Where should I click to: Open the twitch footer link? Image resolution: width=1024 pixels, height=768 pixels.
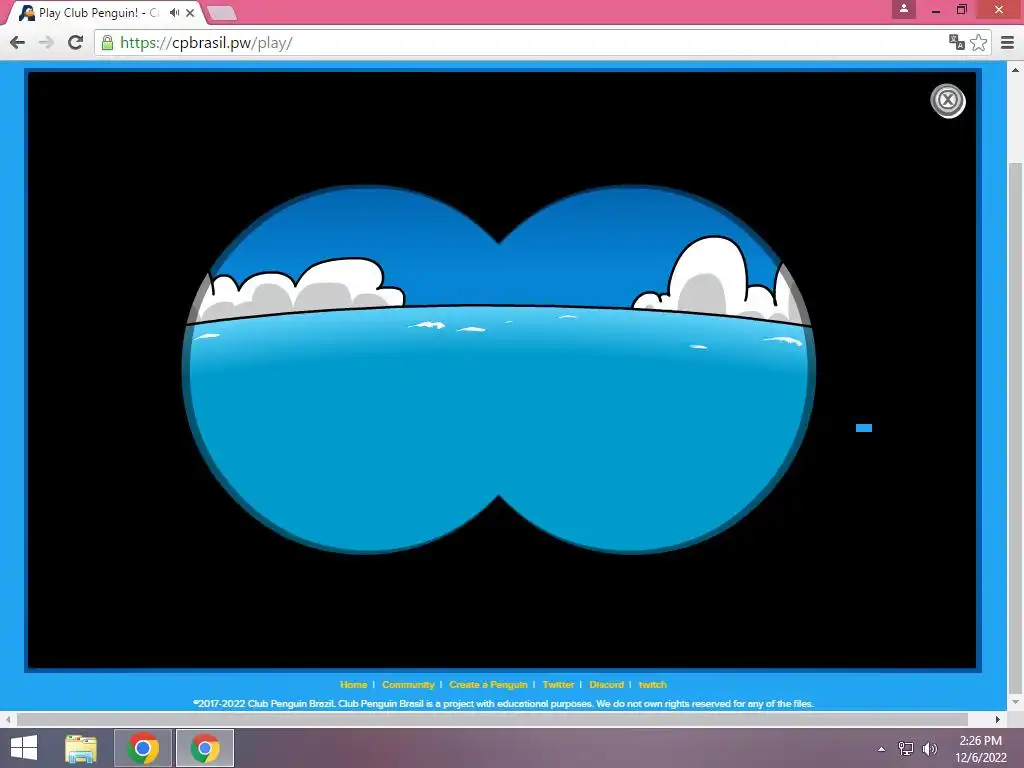tap(652, 684)
